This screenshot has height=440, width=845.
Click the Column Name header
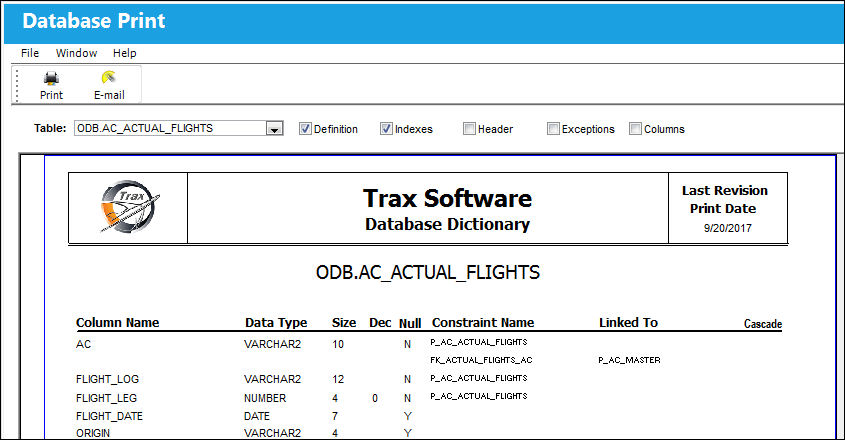[117, 322]
